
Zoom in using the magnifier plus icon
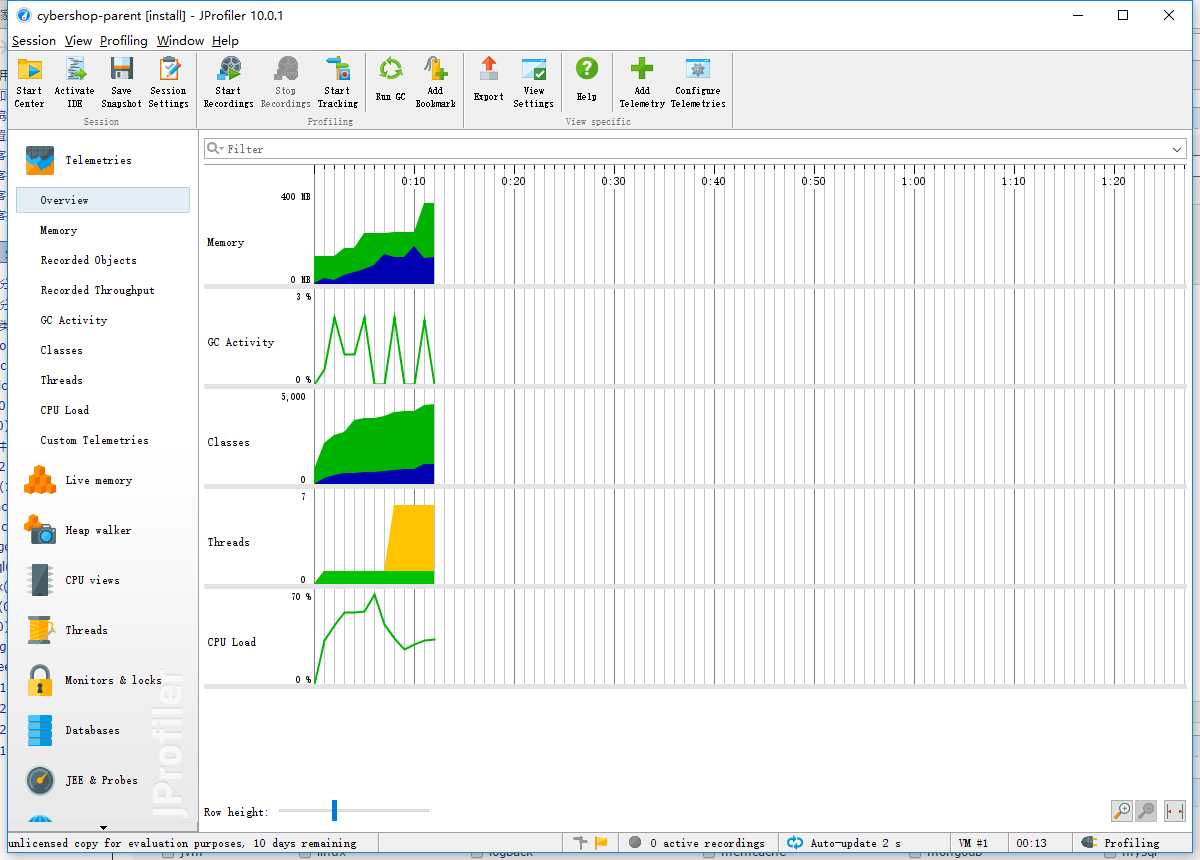click(1122, 811)
